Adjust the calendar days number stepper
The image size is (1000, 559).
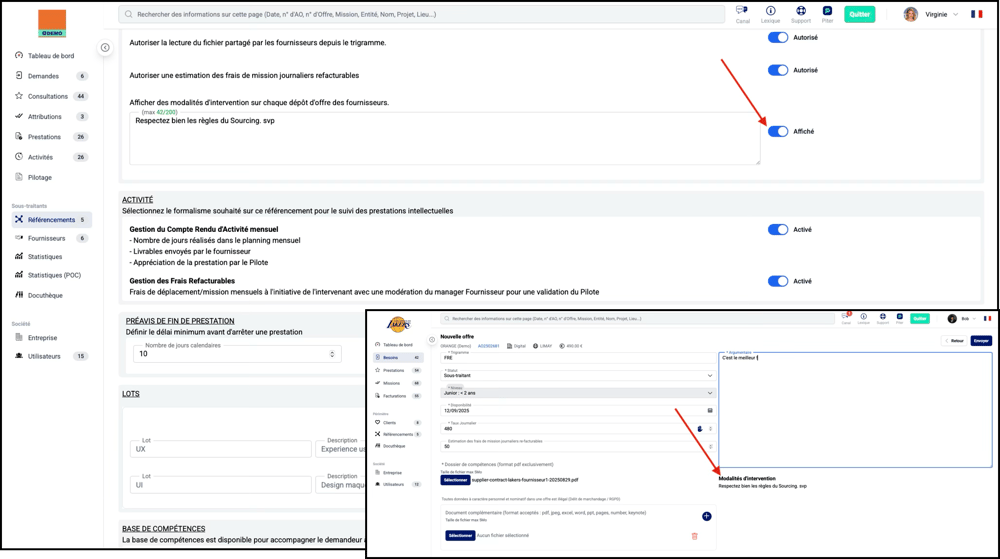click(332, 354)
